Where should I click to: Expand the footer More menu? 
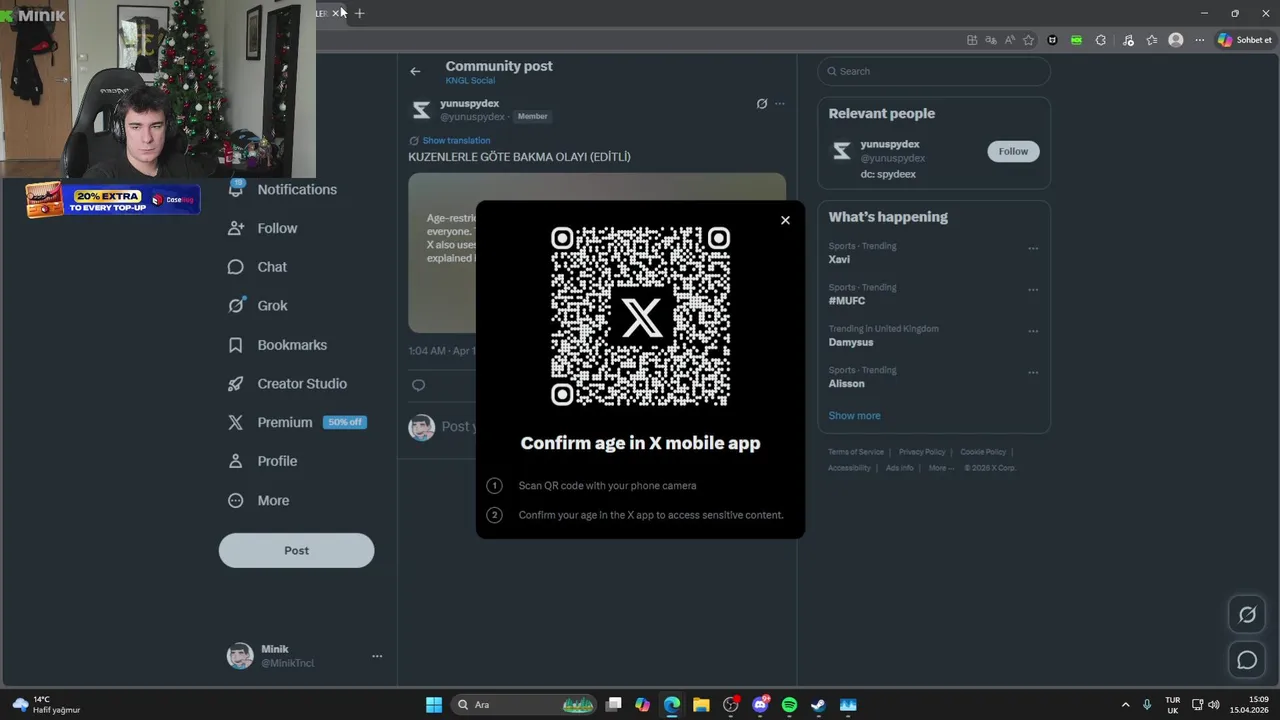[x=941, y=468]
